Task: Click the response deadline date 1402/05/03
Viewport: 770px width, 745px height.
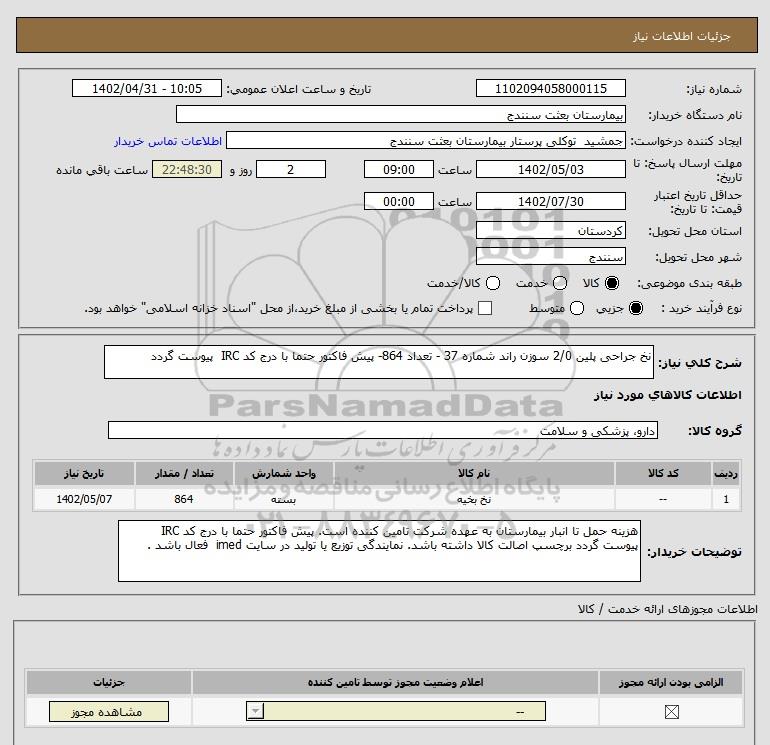Action: [x=550, y=169]
